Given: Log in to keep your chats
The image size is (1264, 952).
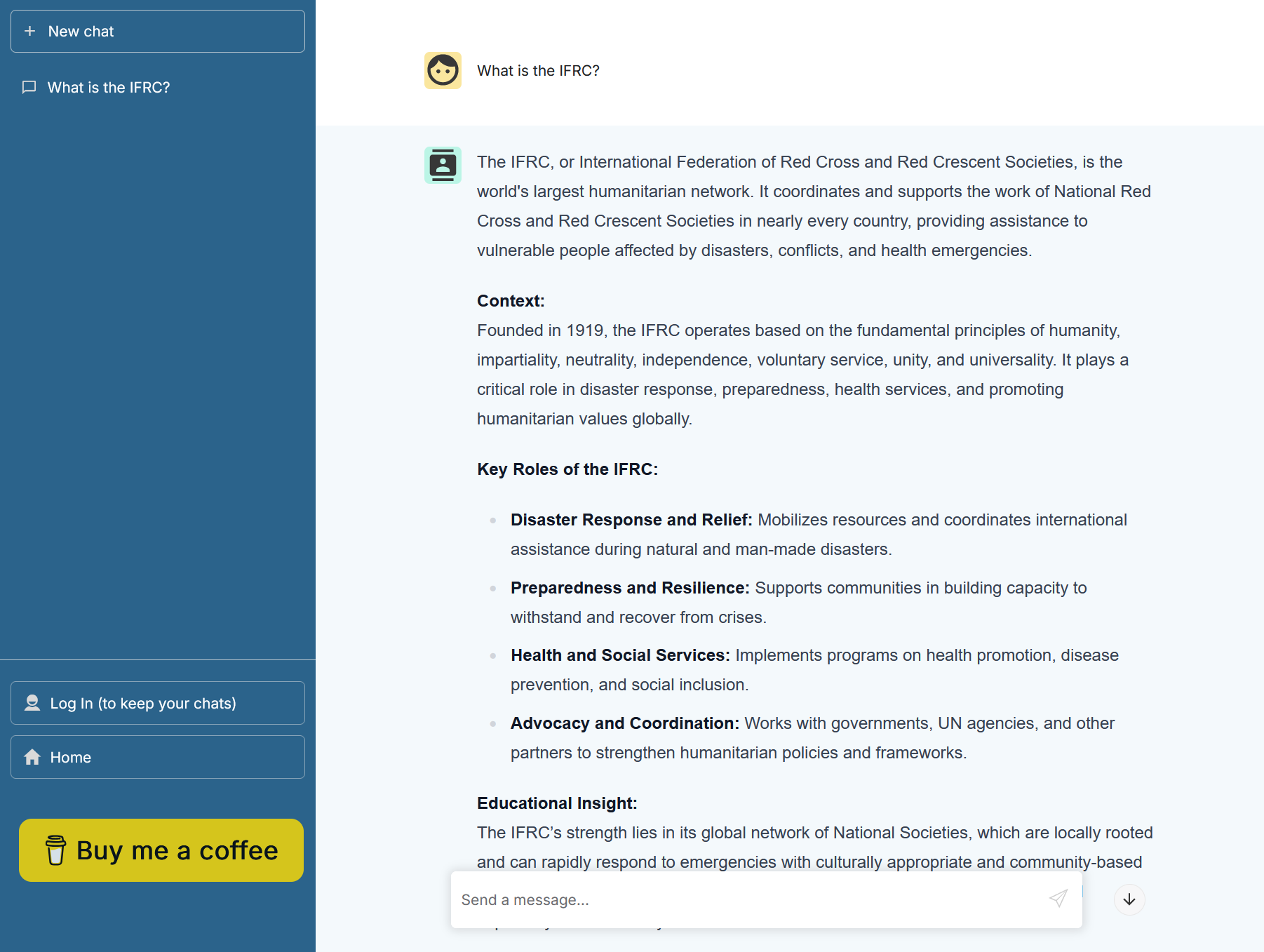Looking at the screenshot, I should pos(158,703).
